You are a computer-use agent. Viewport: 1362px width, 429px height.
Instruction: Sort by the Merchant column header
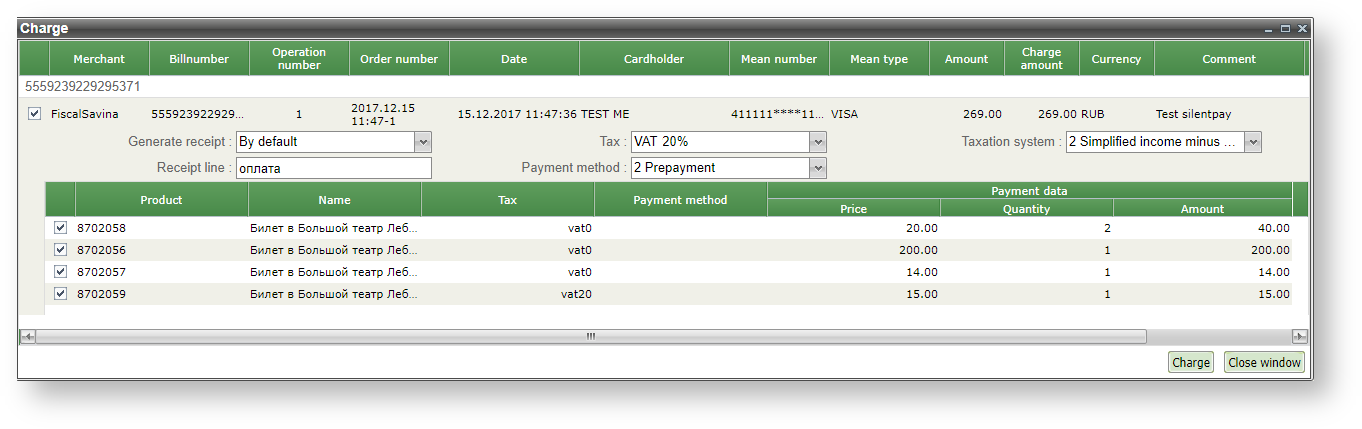[99, 59]
